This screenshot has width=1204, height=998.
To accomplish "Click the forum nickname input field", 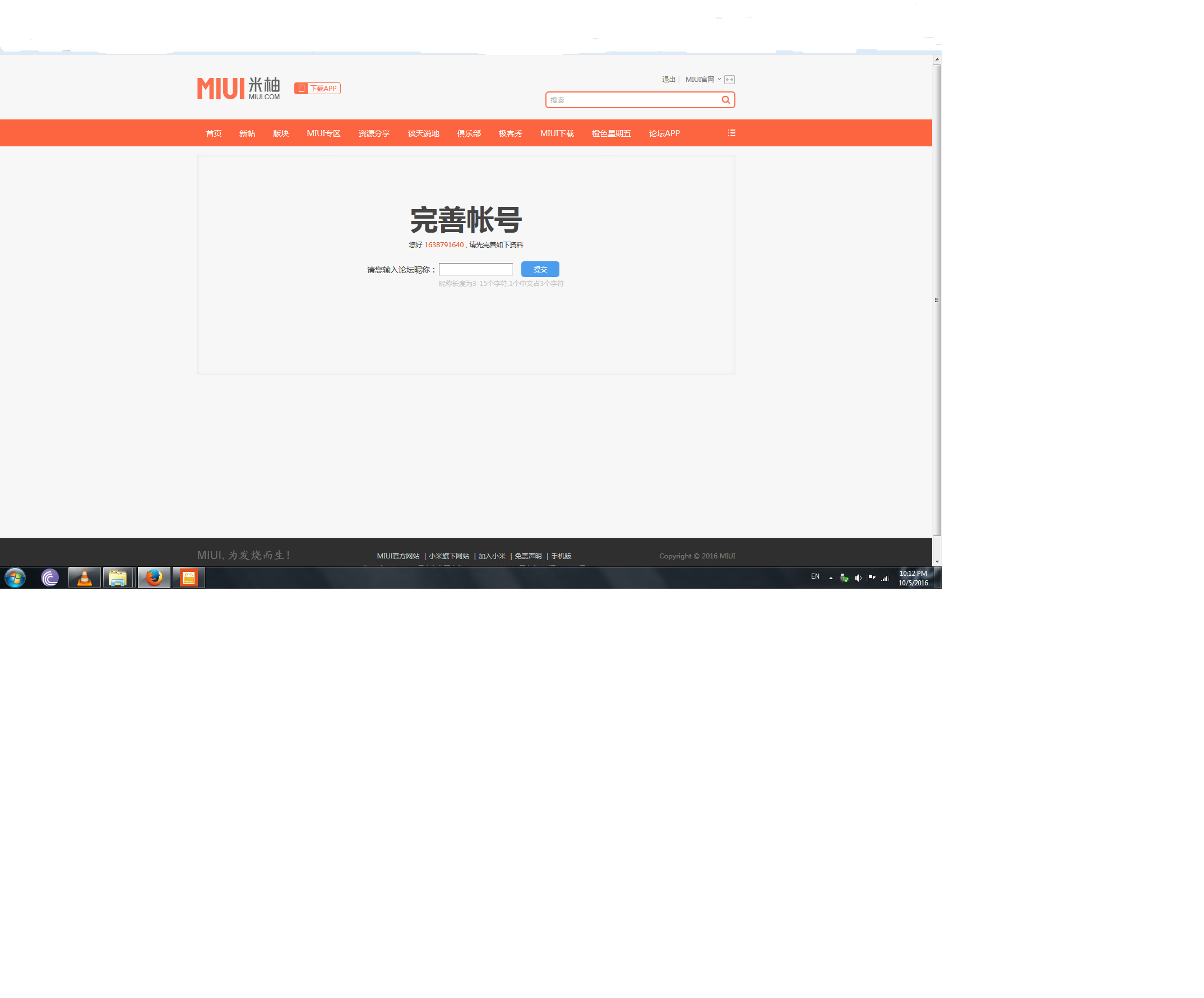I will tap(475, 270).
